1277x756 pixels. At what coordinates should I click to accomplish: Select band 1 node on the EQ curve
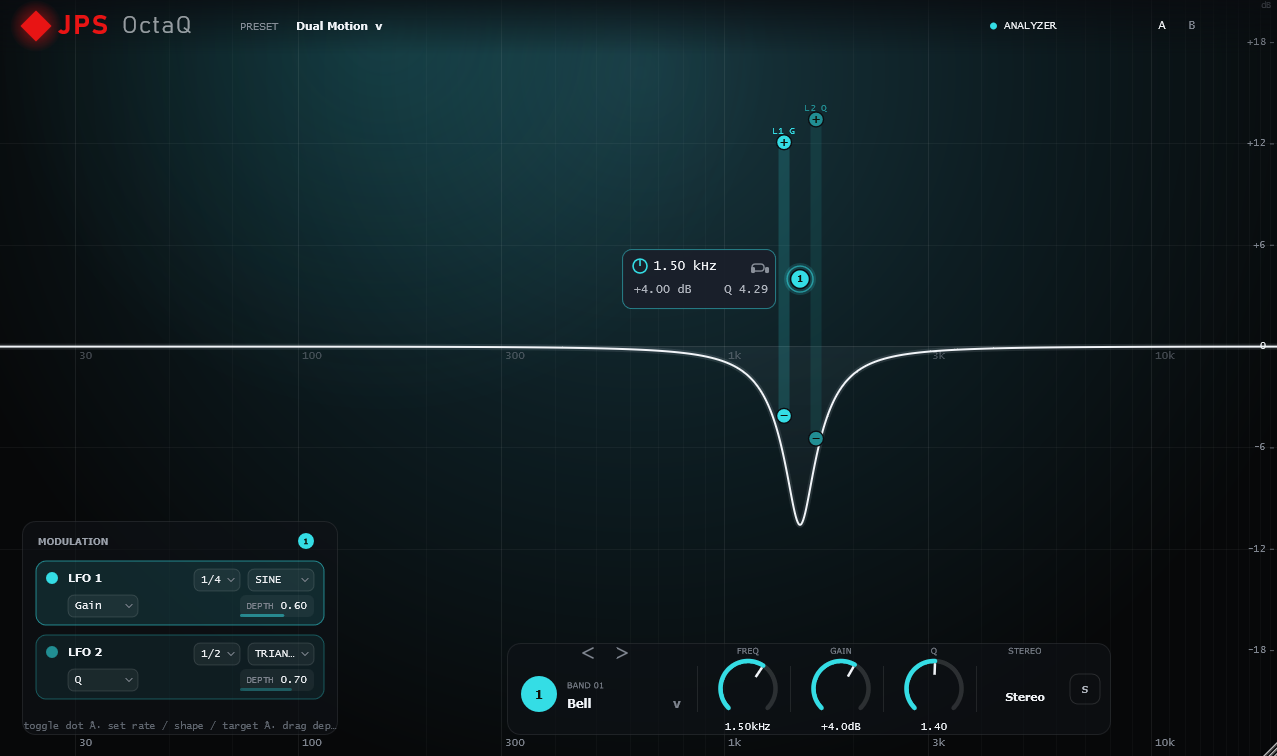click(800, 279)
